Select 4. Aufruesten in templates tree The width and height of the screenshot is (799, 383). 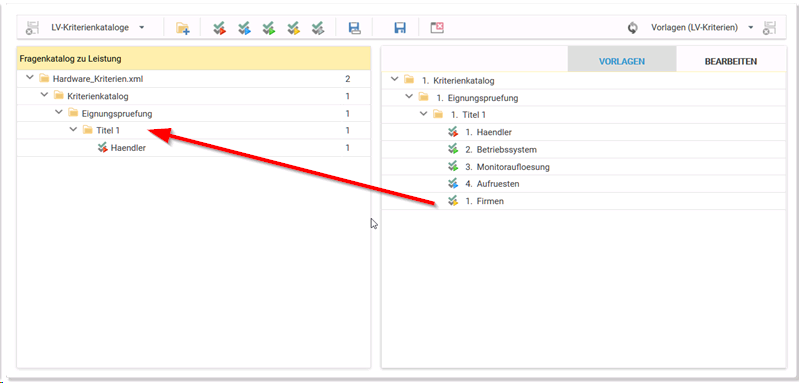[492, 183]
